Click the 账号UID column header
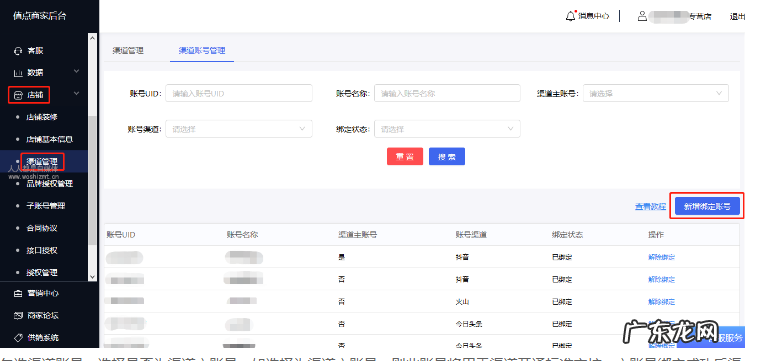The height and width of the screenshot is (361, 757). (121, 235)
